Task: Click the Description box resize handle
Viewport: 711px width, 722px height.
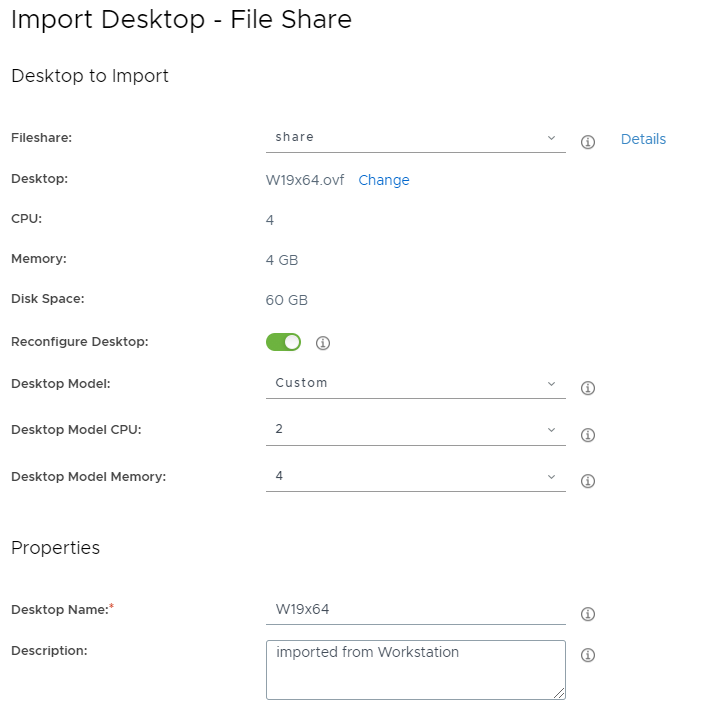Action: point(560,693)
